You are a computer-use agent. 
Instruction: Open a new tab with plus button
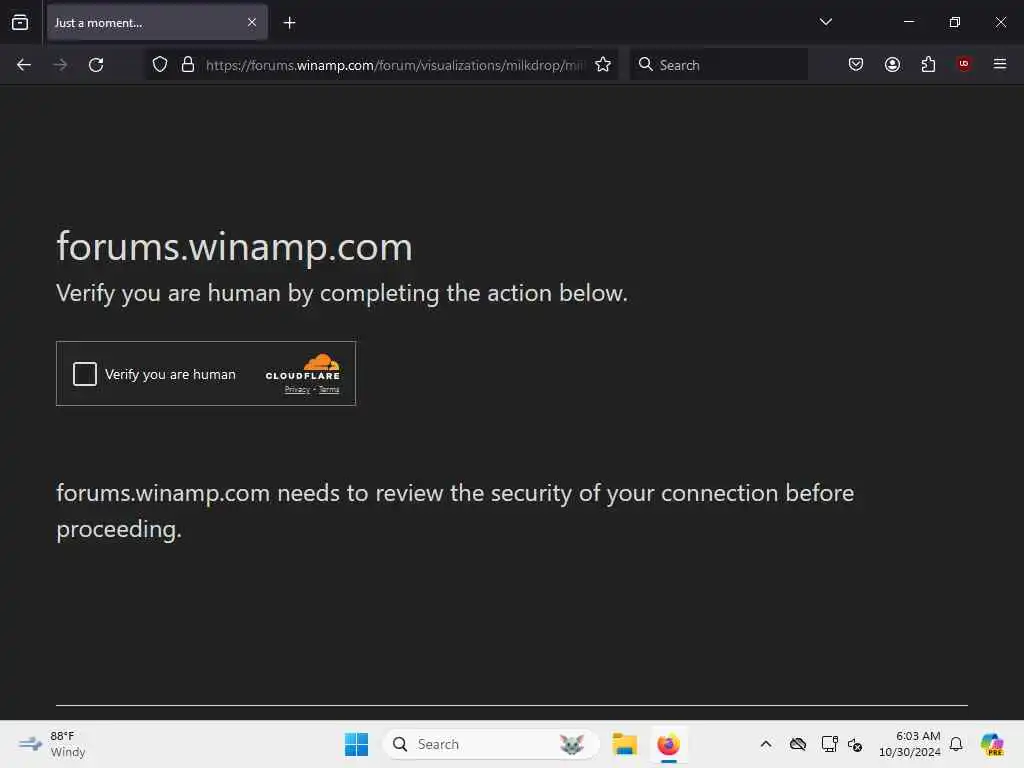(x=289, y=23)
